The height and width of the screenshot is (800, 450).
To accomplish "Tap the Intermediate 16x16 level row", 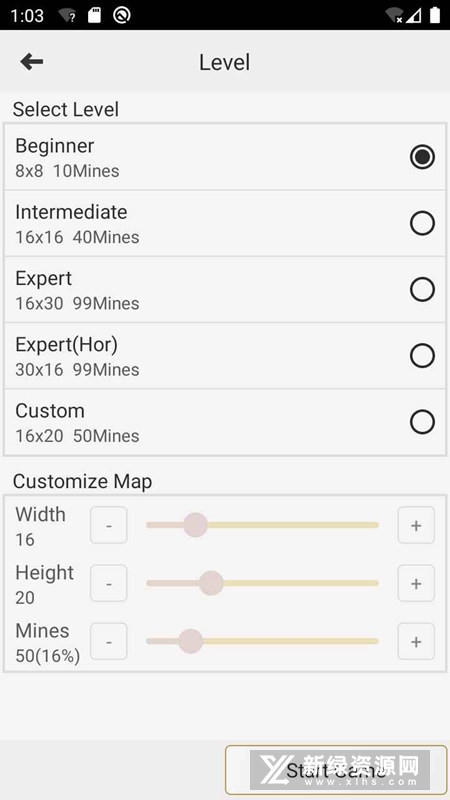I will (x=225, y=223).
